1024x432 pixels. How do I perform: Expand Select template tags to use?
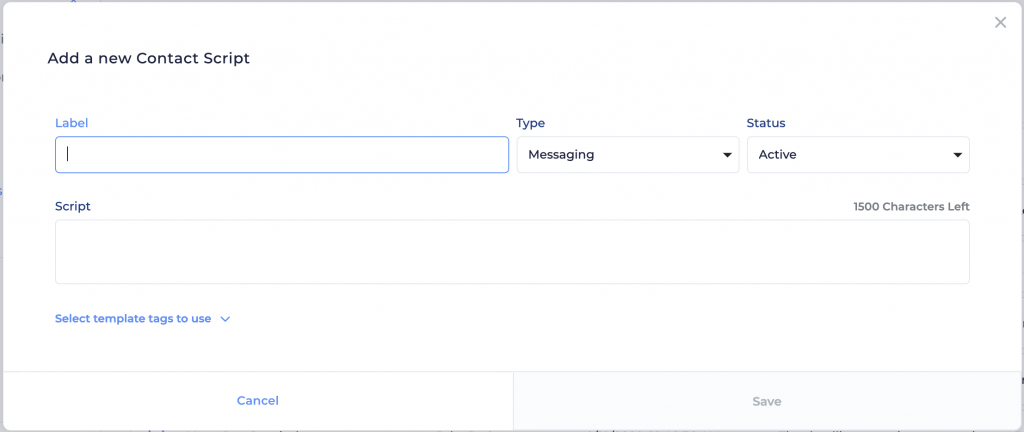point(133,319)
